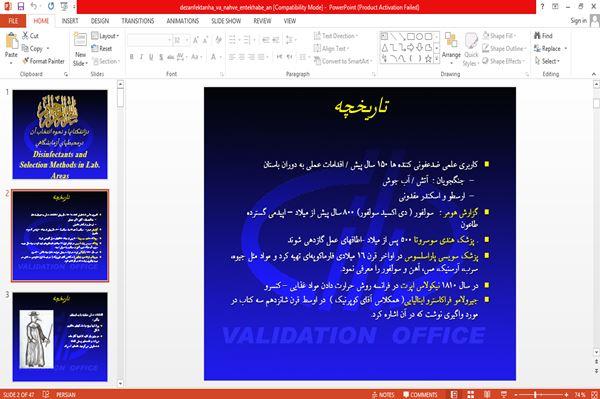Click the Find button

543,36
